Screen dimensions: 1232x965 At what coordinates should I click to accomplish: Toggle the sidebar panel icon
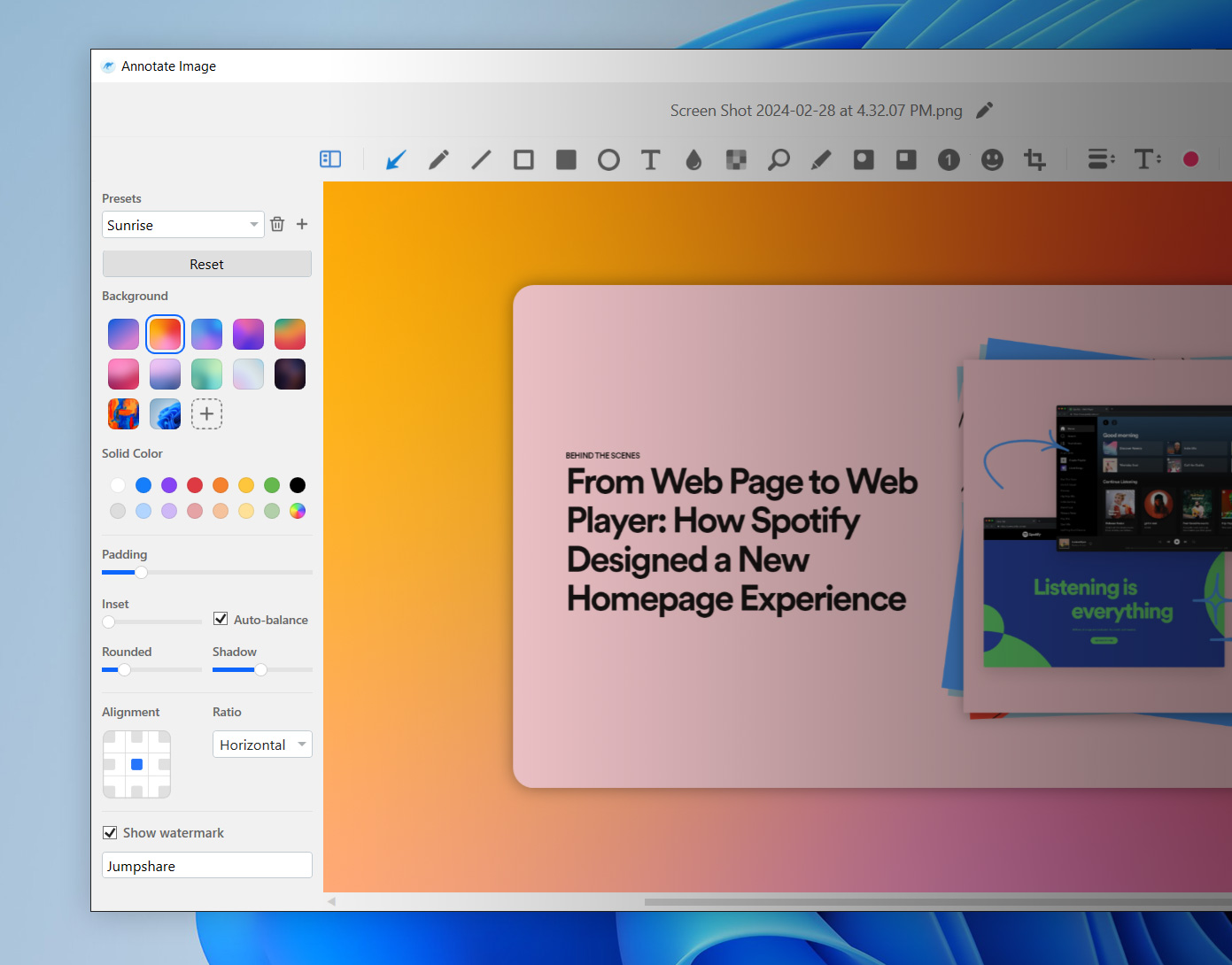(330, 159)
